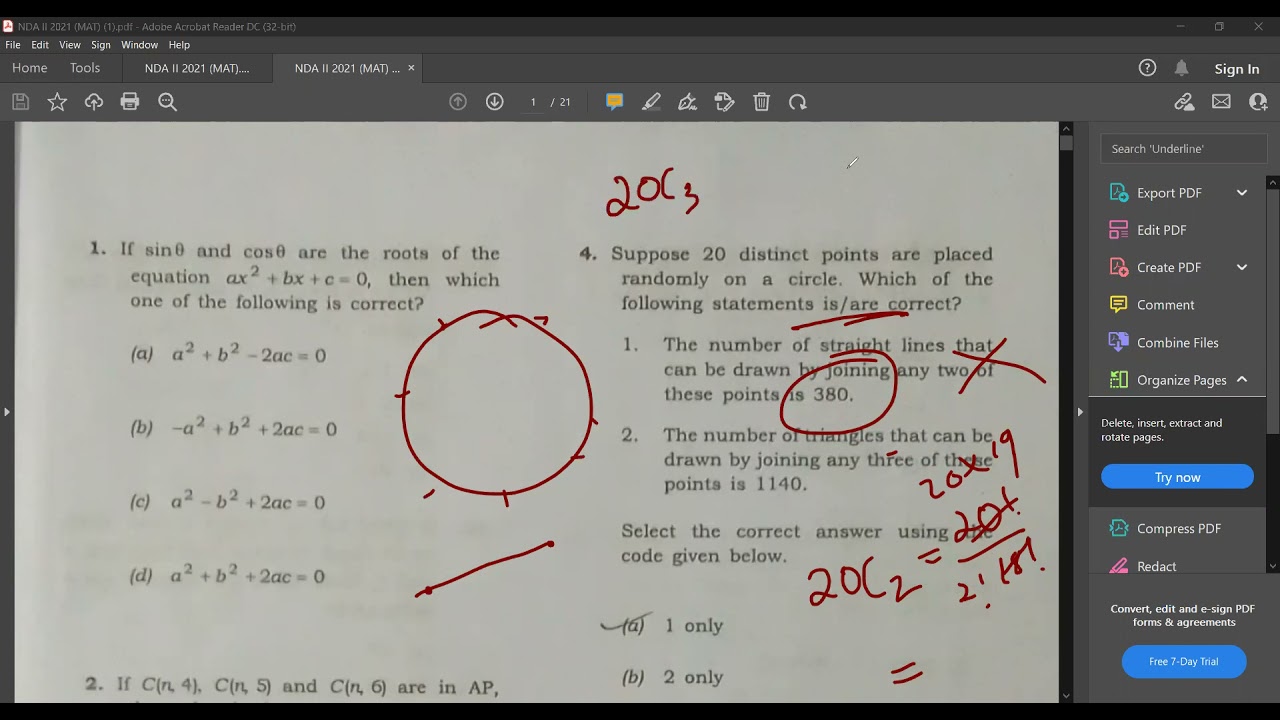
Task: Expand the Export PDF options chevron
Action: pyautogui.click(x=1242, y=193)
